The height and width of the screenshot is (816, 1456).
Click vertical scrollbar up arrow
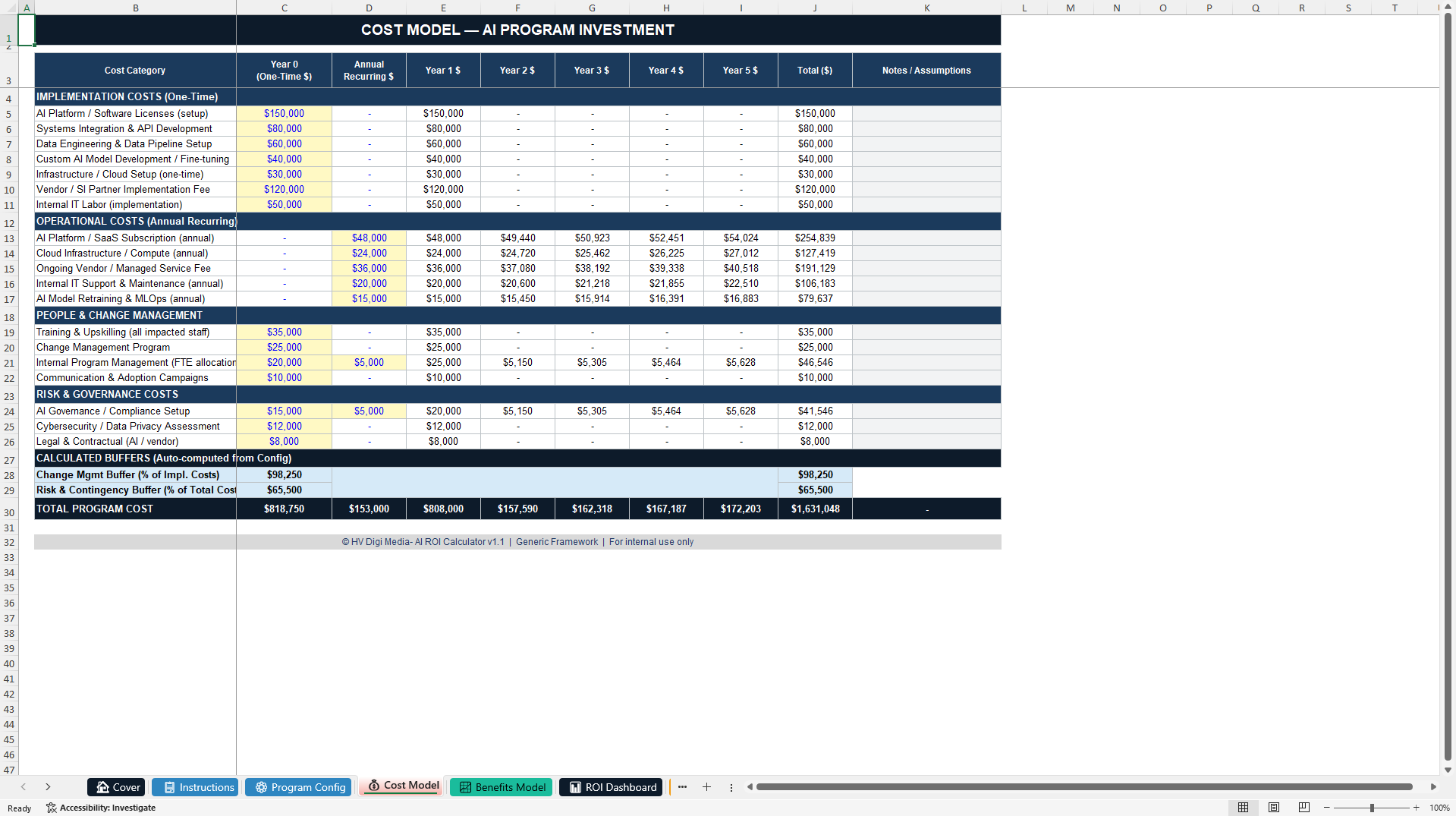pos(1448,5)
